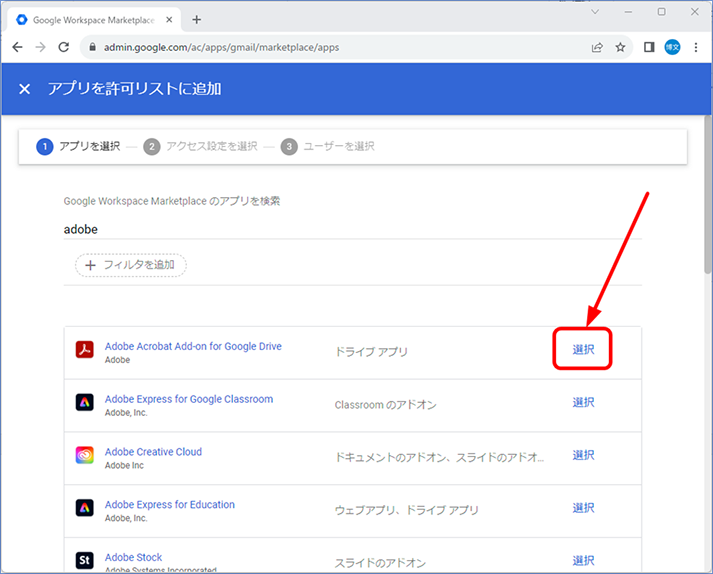713x574 pixels.
Task: Click the search field containing adobe
Action: click(x=352, y=229)
